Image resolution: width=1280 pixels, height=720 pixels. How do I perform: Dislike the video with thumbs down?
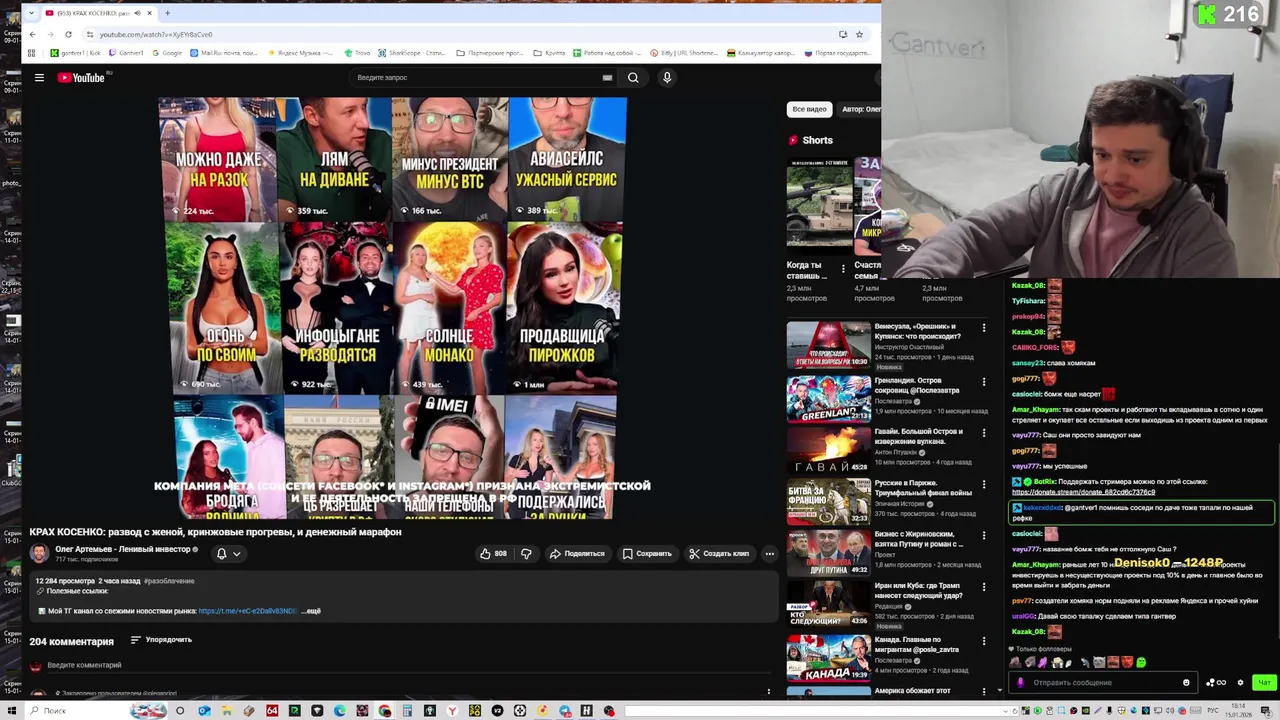[x=526, y=553]
